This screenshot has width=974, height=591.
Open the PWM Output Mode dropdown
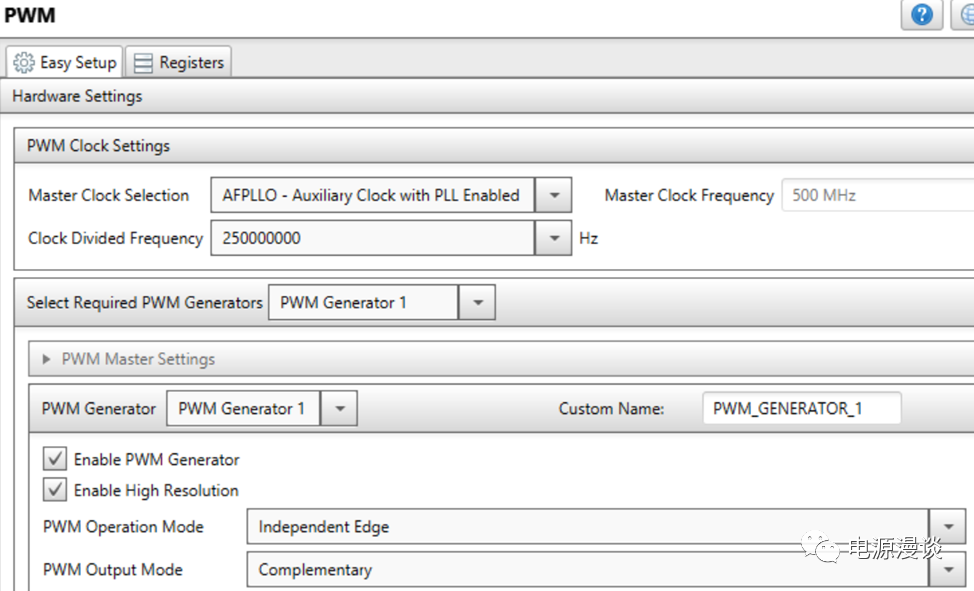(947, 570)
